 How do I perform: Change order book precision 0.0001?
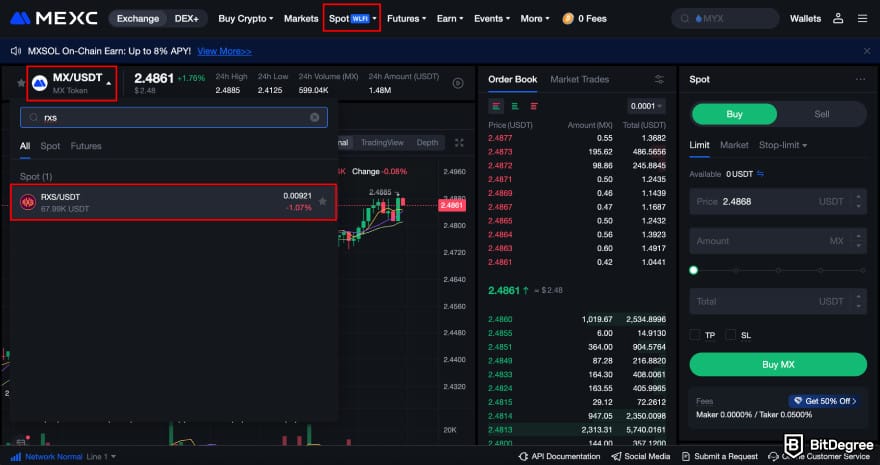[x=647, y=106]
